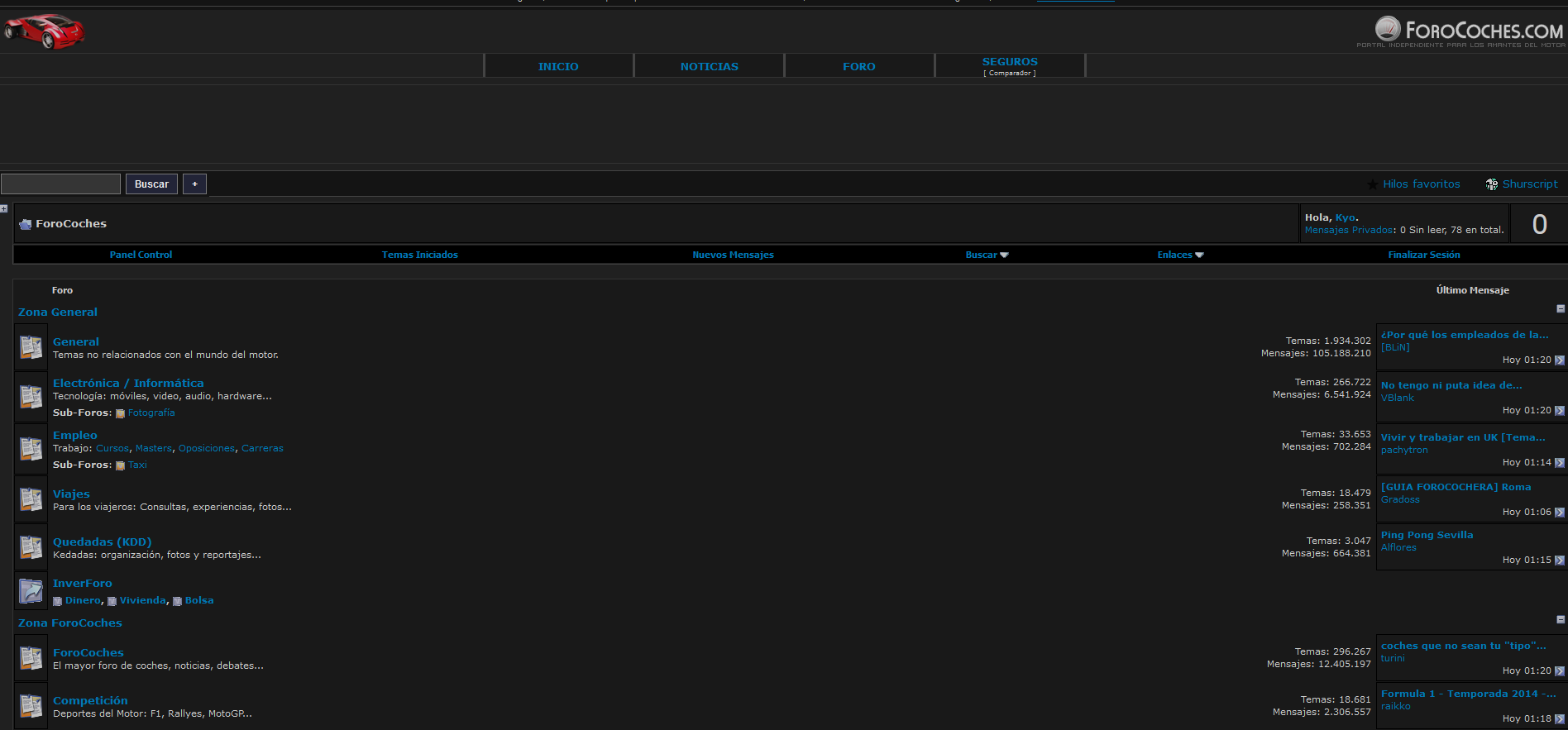Open thread '[GUIA FOROCOCHERA] Roma'
Screen dimensions: 1568x730
(x=1456, y=488)
